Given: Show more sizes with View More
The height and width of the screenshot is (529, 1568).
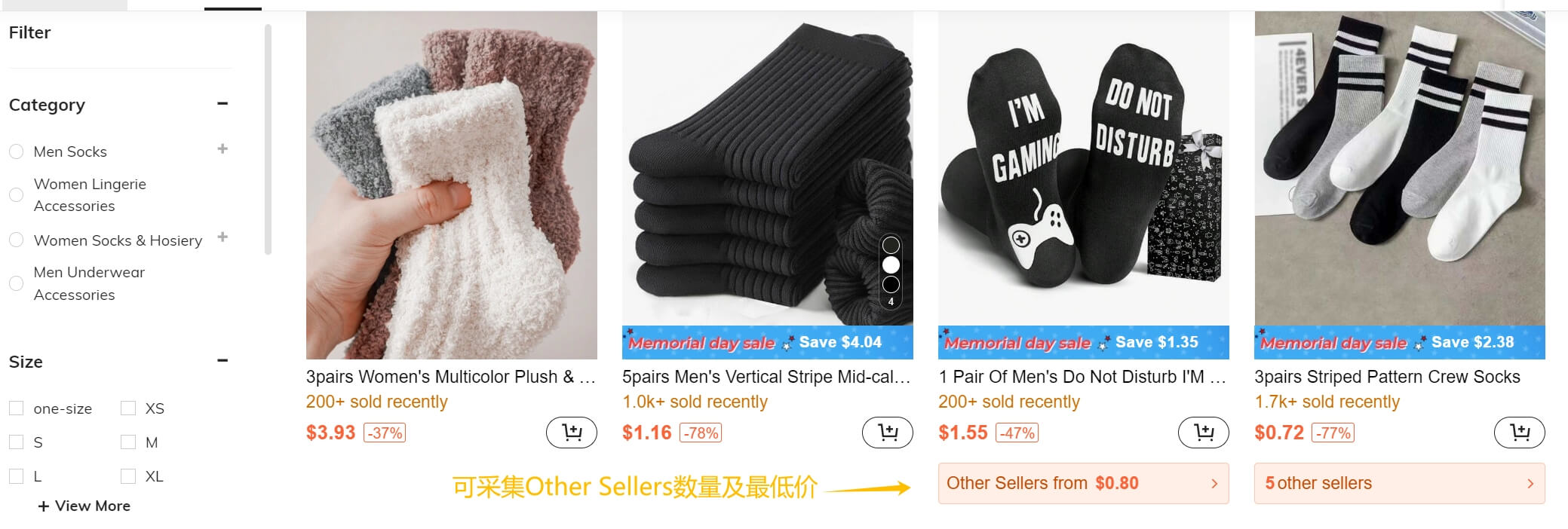Looking at the screenshot, I should click(84, 506).
